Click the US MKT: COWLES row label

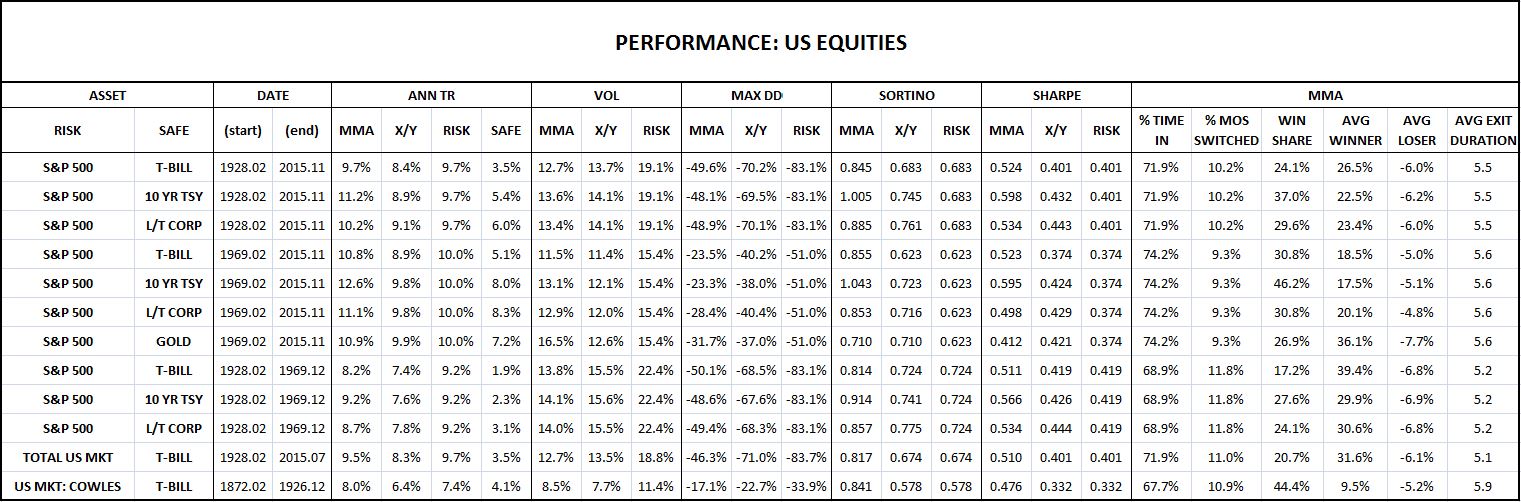pos(68,486)
